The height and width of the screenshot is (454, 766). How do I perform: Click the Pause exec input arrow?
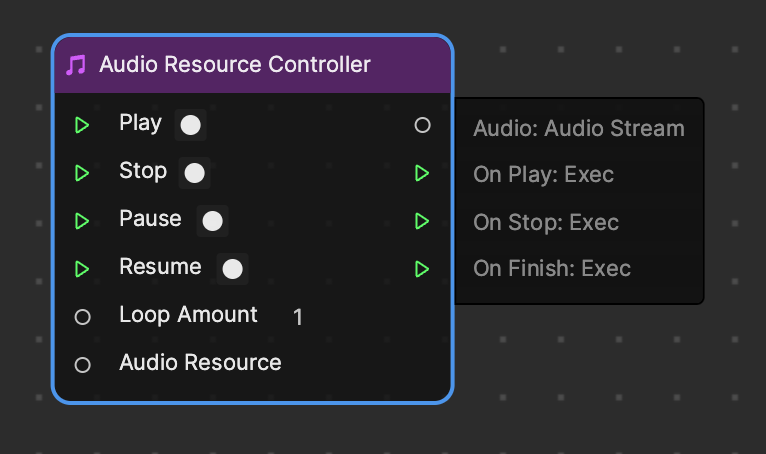(x=82, y=220)
